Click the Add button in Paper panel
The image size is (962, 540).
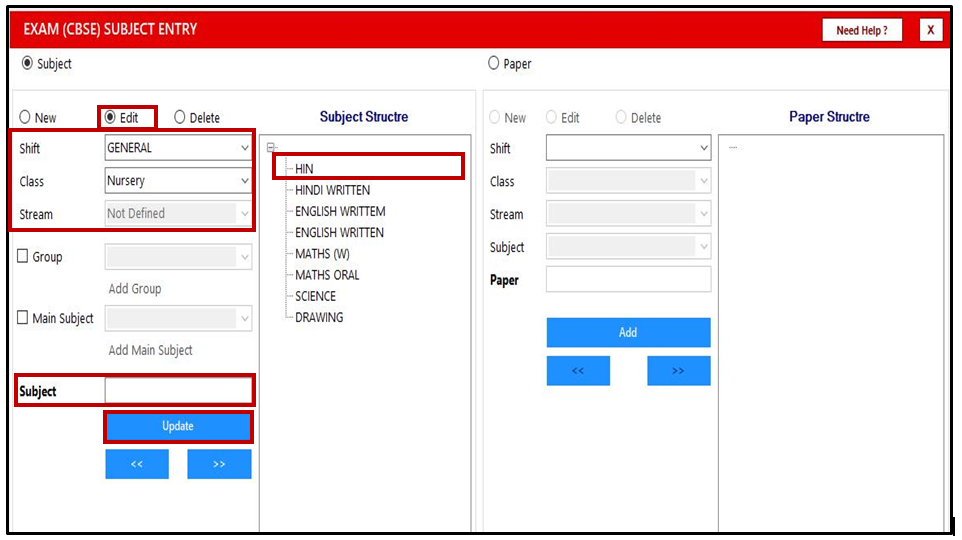click(x=628, y=333)
